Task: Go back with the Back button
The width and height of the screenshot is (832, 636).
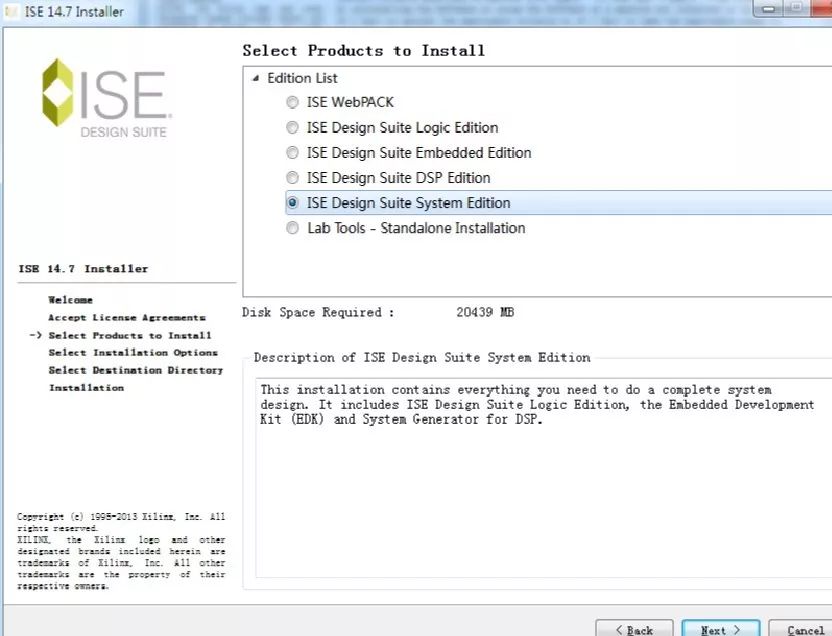Action: (635, 629)
